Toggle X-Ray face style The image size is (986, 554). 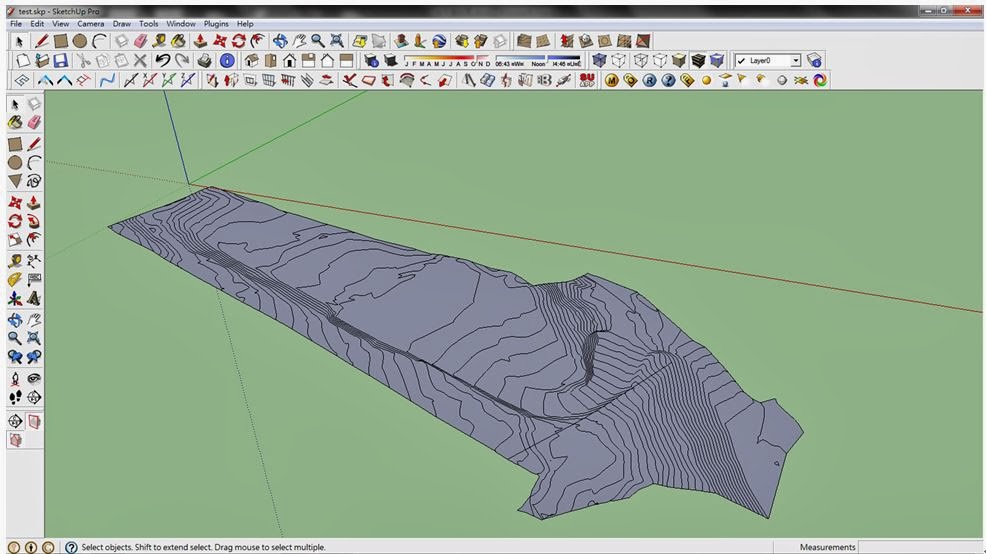(x=599, y=60)
